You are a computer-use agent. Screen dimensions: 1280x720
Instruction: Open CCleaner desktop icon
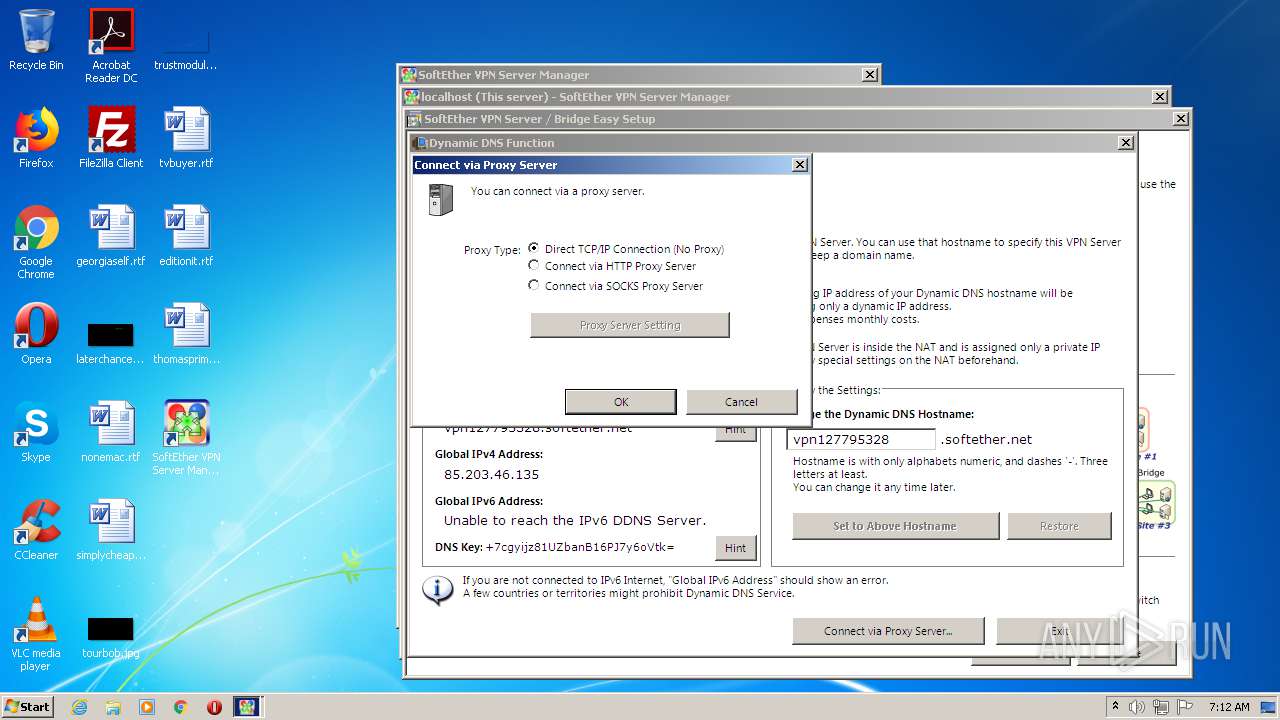click(36, 530)
